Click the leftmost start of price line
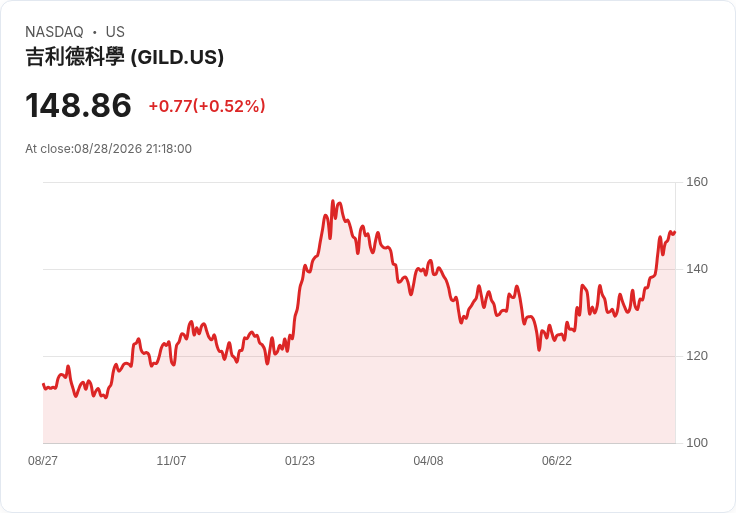The width and height of the screenshot is (736, 513). point(43,384)
